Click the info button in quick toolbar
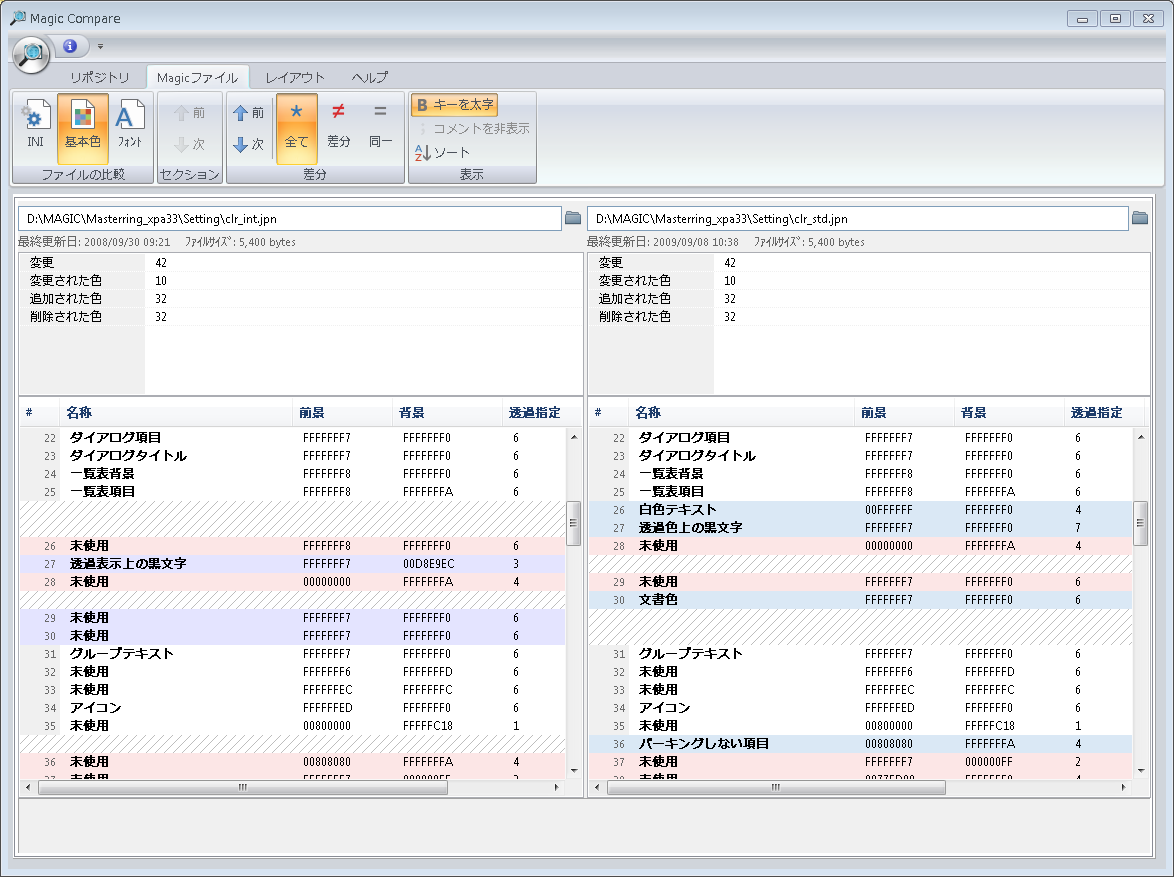The height and width of the screenshot is (877, 1174). coord(70,46)
